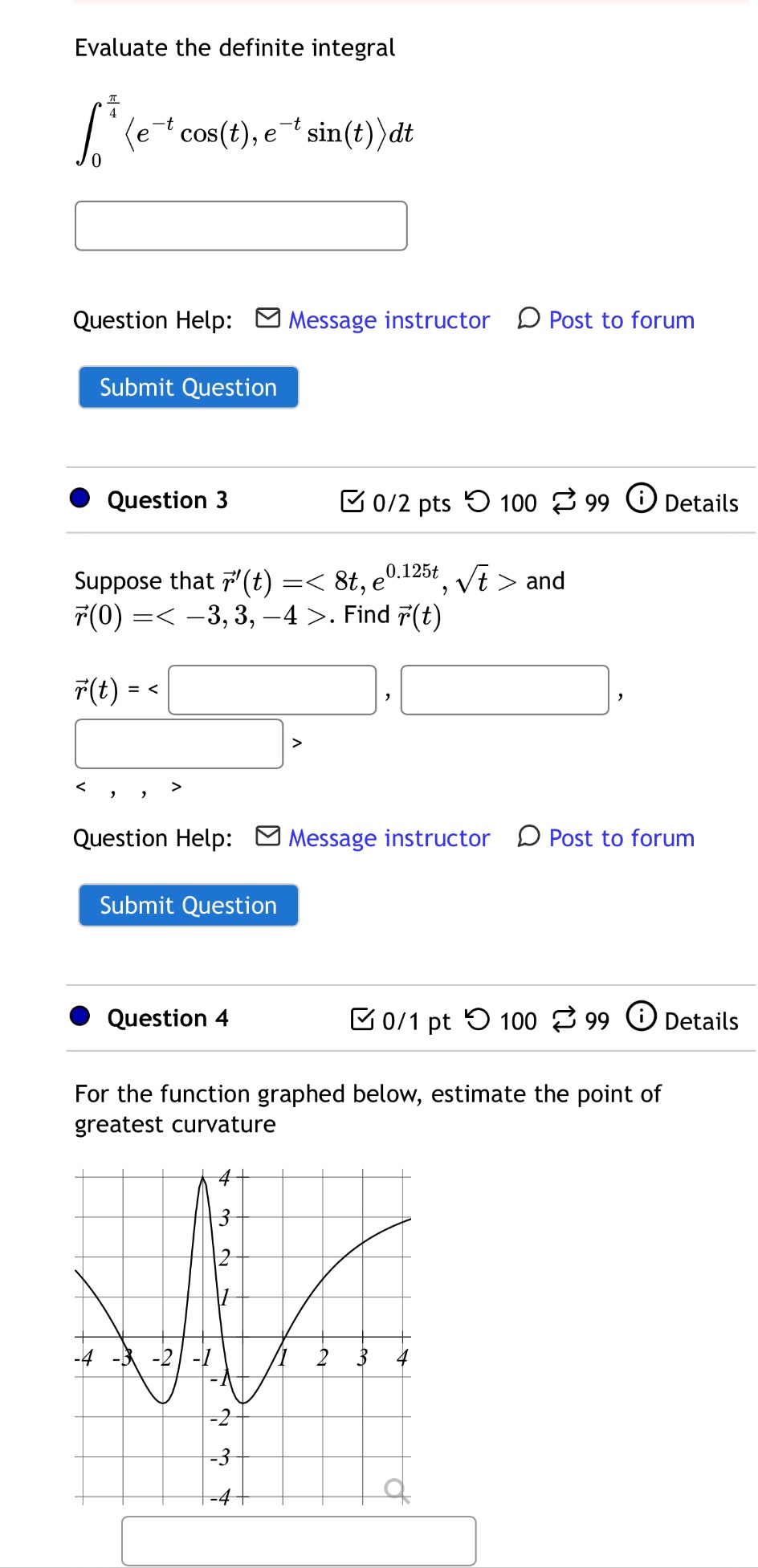Viewport: 758px width, 1568px height.
Task: Open the Post to forum discussion for Question 3
Action: coord(620,837)
